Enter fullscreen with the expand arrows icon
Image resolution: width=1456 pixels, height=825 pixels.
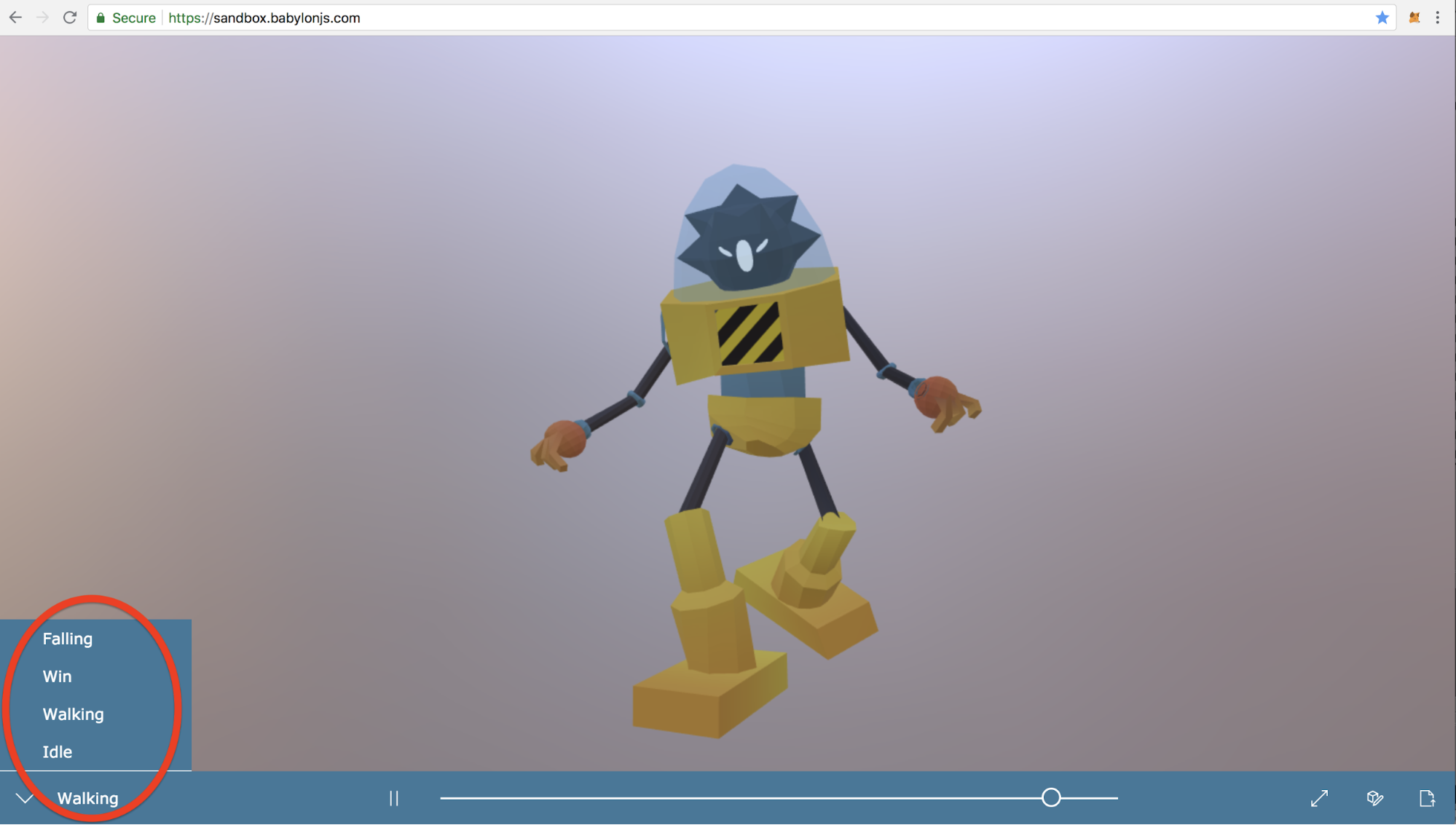pyautogui.click(x=1319, y=798)
